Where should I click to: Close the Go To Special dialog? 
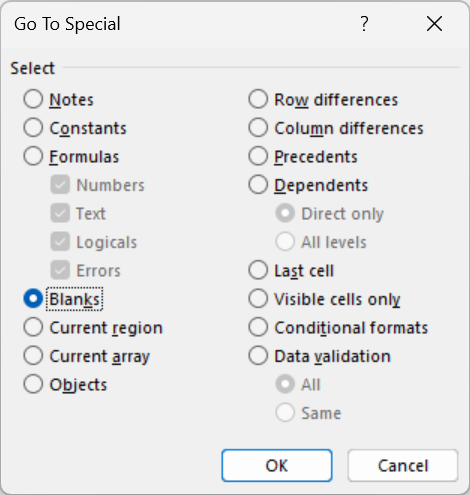click(x=434, y=24)
